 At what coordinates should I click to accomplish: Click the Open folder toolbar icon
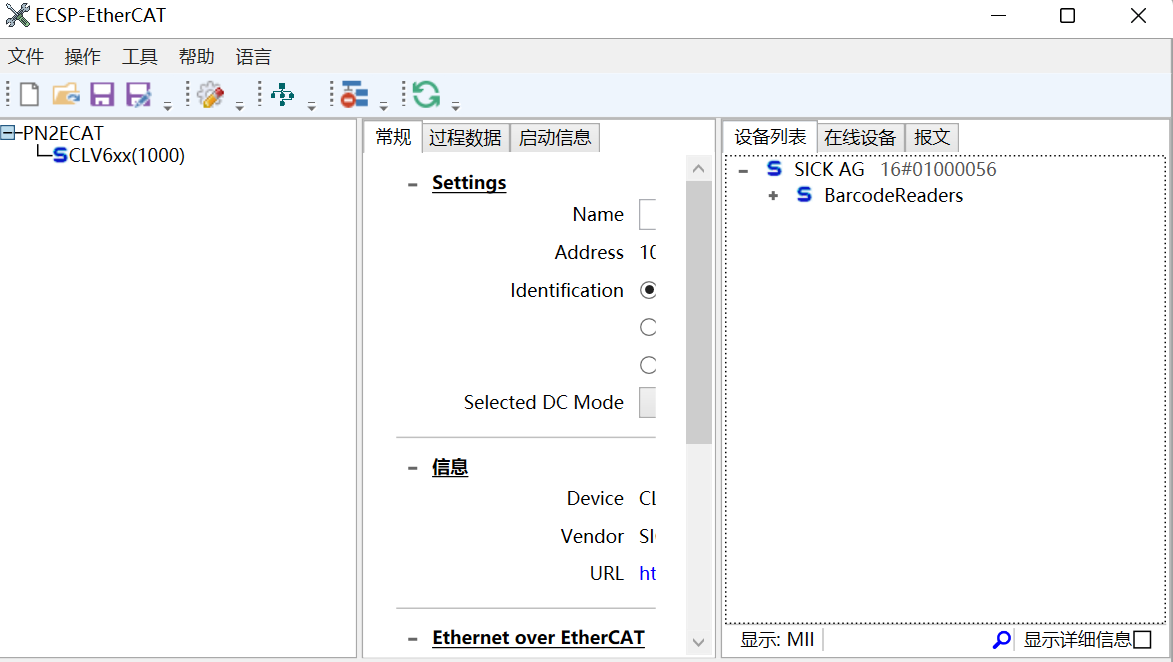[x=66, y=95]
